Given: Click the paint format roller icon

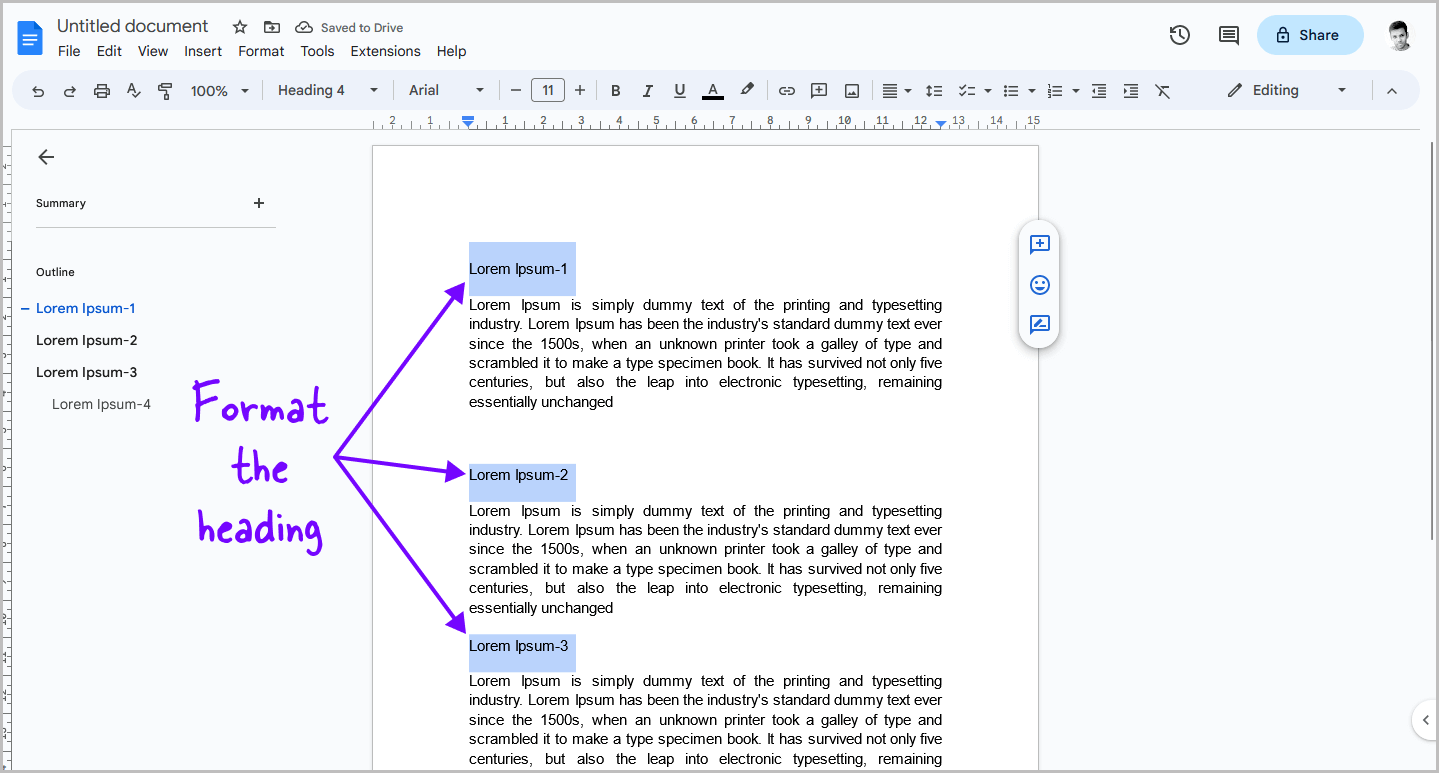Looking at the screenshot, I should pos(166,91).
